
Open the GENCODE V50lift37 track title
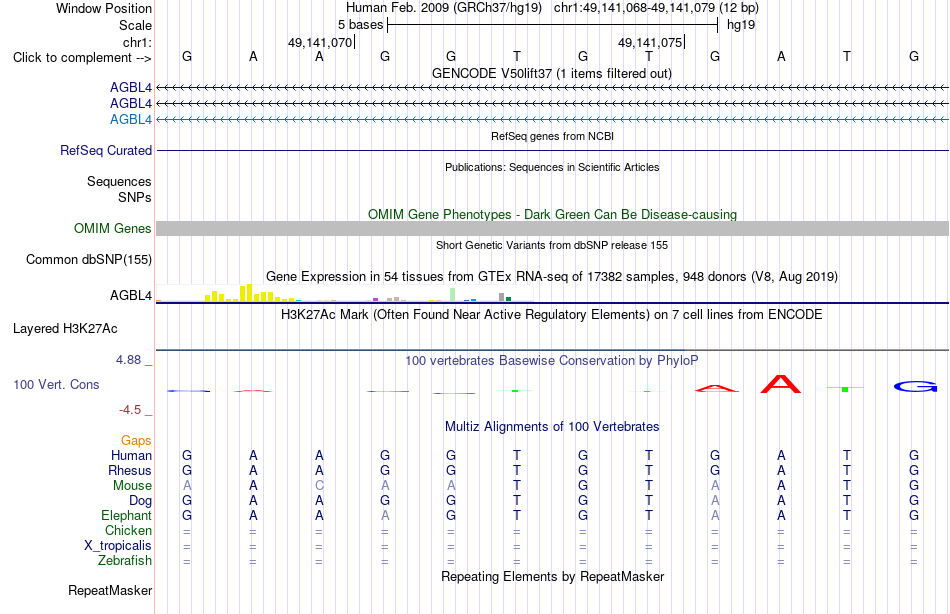coord(551,73)
